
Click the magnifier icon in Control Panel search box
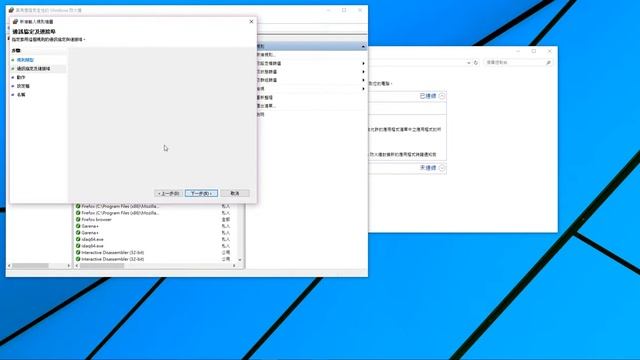pos(548,62)
